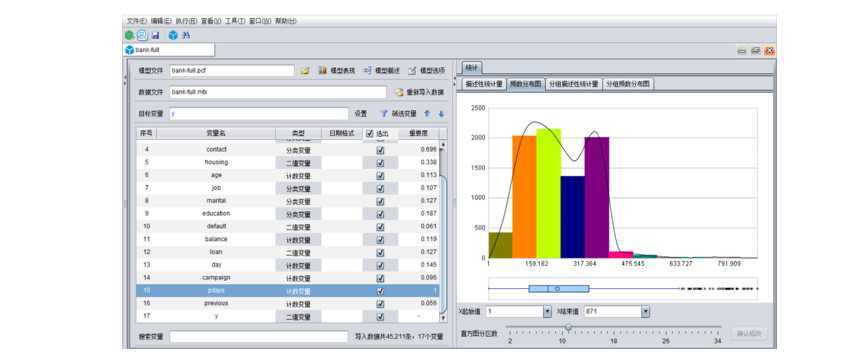Image resolution: width=862 pixels, height=364 pixels.
Task: Click the 直方图分区数 histogram bins slider handle
Action: coord(568,328)
